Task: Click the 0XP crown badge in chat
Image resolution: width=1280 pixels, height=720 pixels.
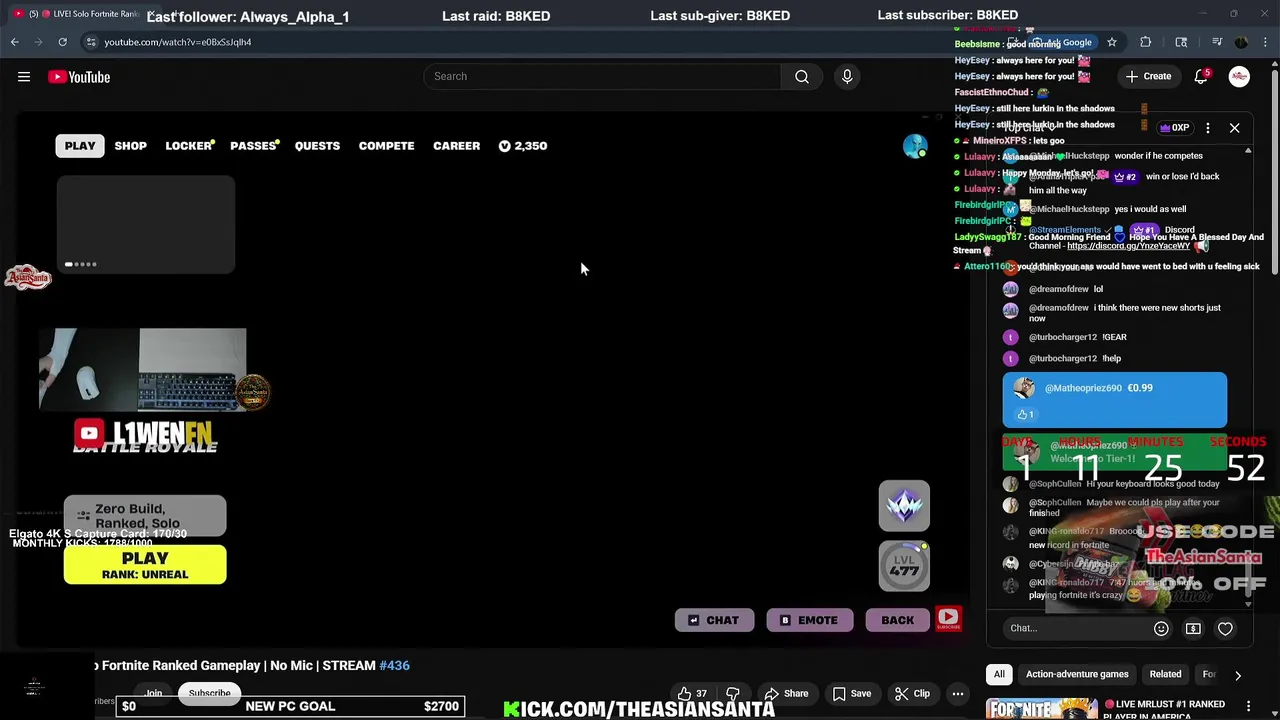Action: coord(1174,128)
